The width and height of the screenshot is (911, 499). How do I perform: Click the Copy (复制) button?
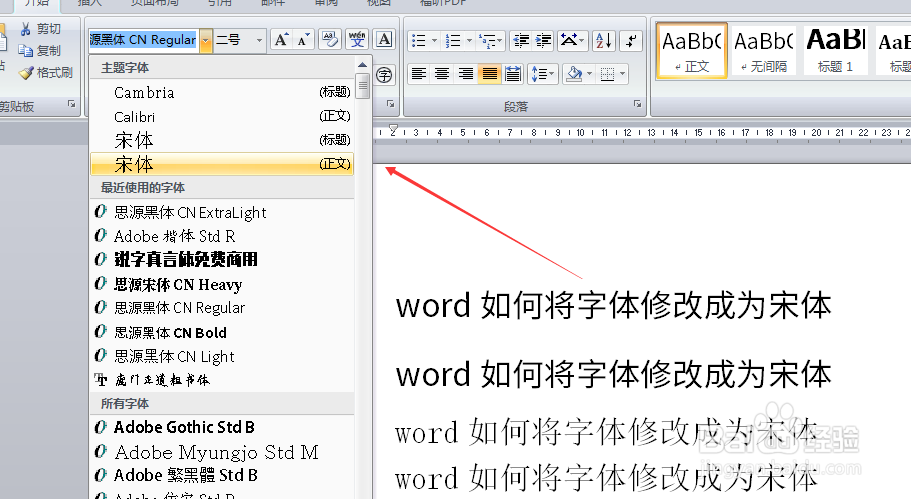[40, 51]
